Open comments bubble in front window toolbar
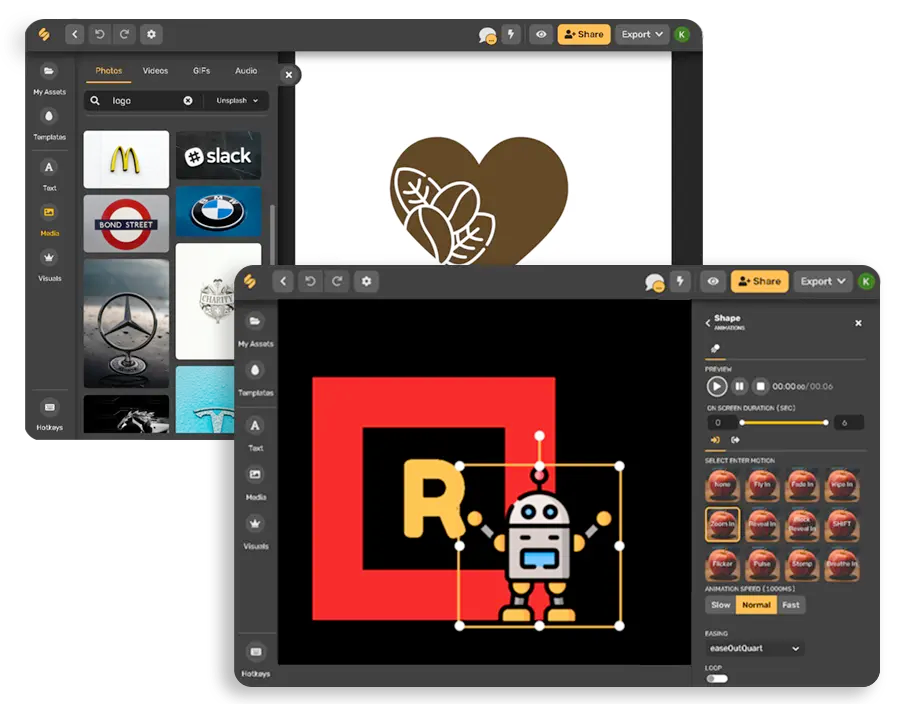This screenshot has height=704, width=903. 654,282
